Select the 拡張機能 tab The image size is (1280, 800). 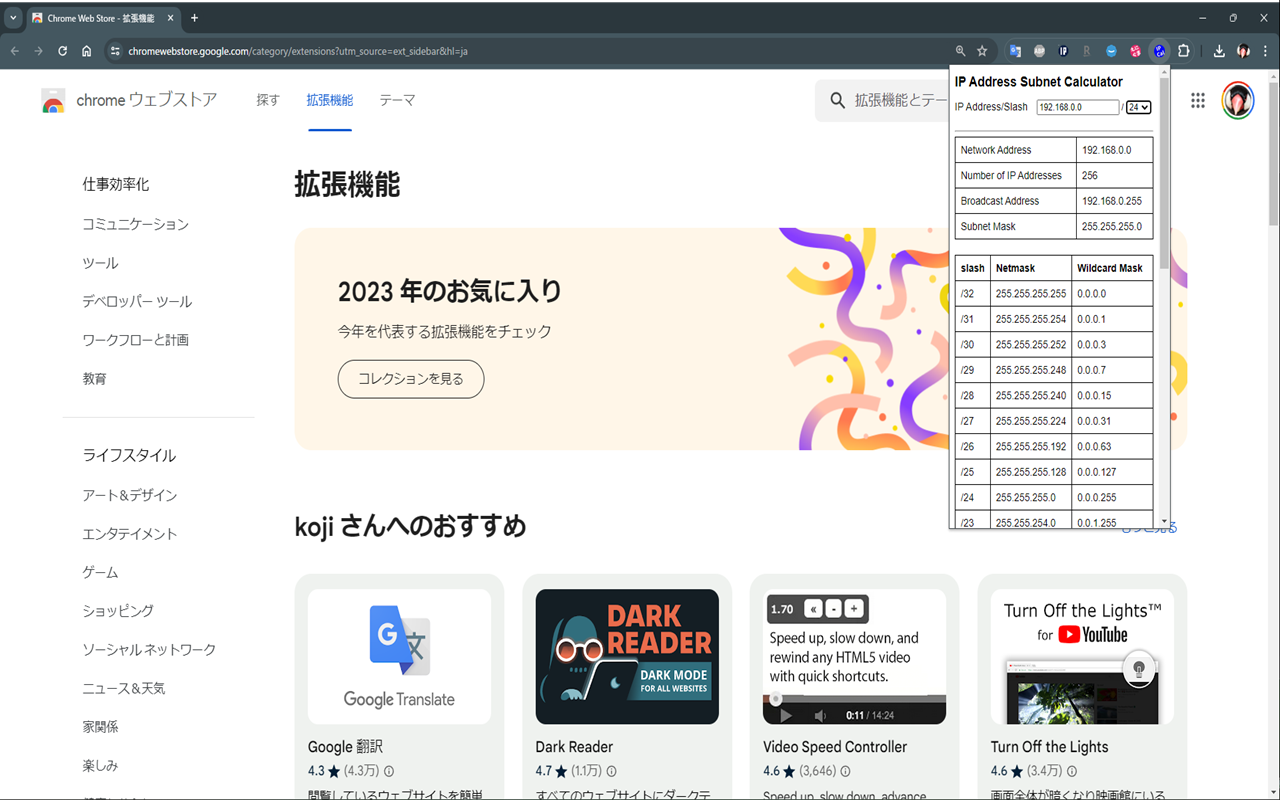[x=330, y=100]
